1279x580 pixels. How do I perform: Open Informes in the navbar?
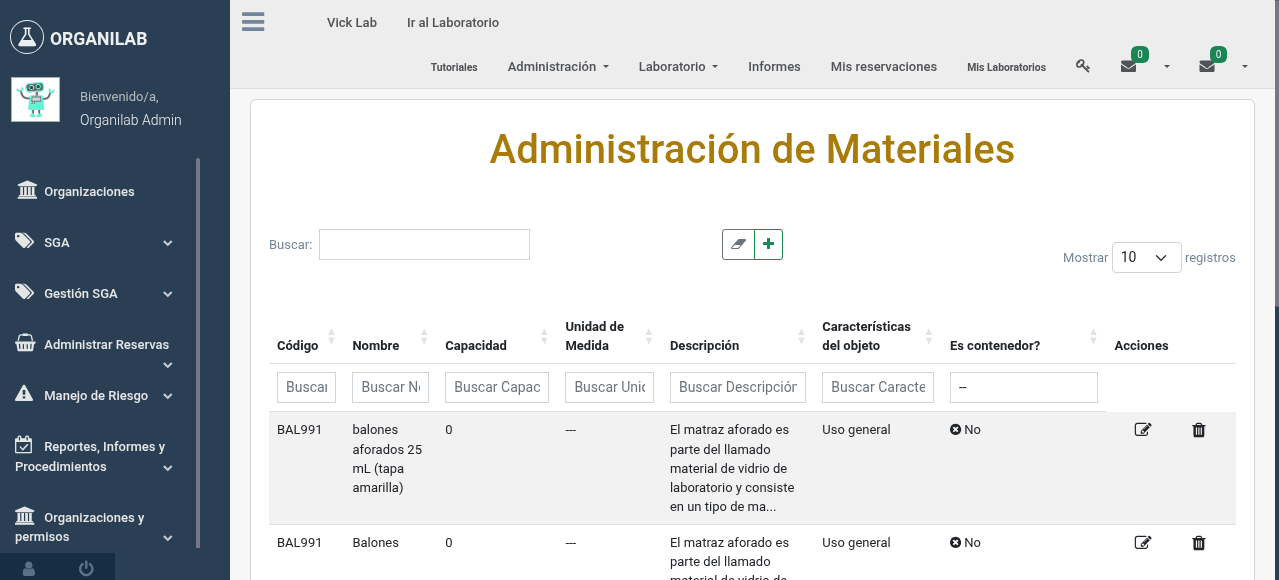point(774,67)
